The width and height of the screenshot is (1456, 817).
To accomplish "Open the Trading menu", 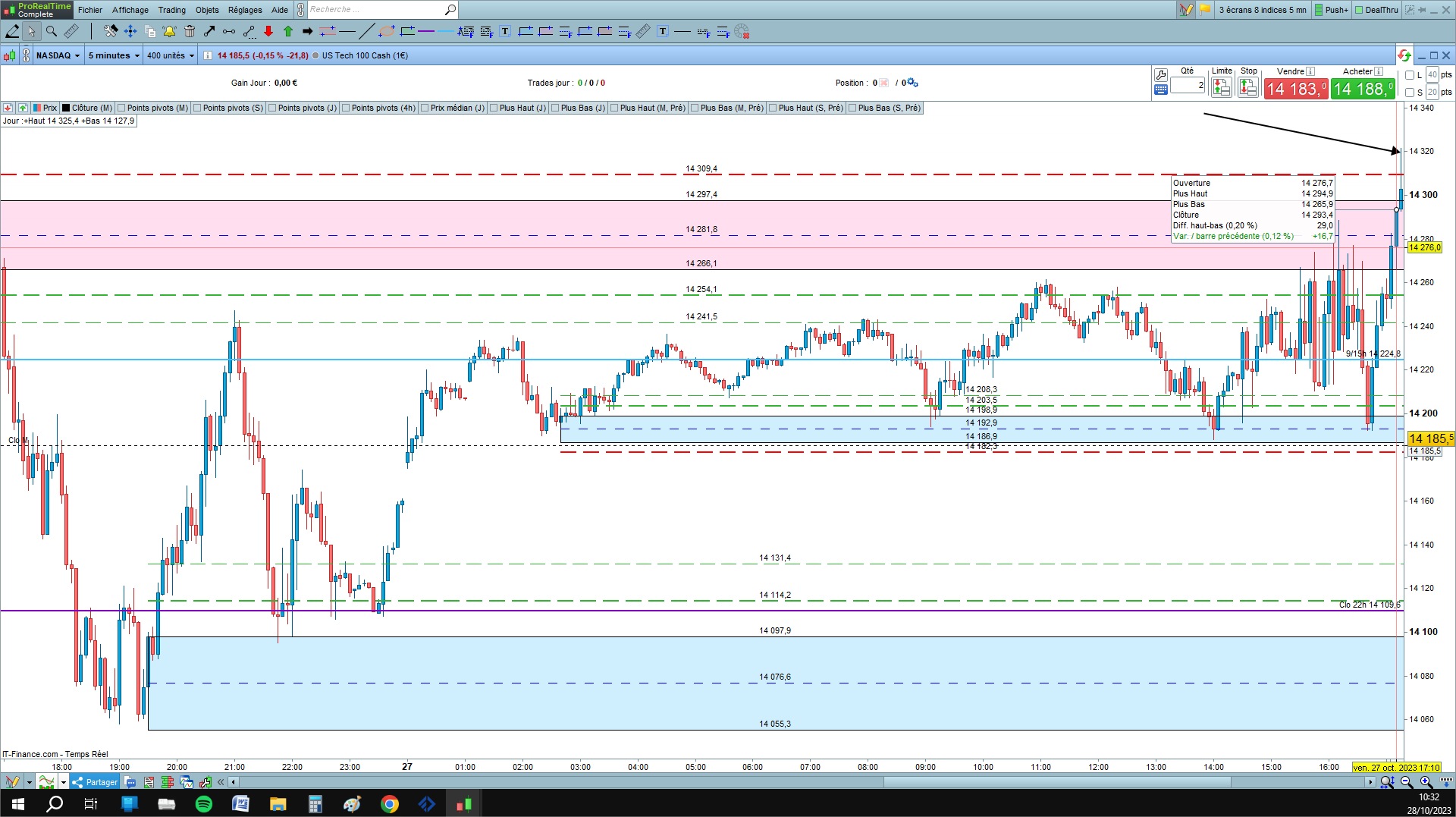I will click(x=172, y=10).
